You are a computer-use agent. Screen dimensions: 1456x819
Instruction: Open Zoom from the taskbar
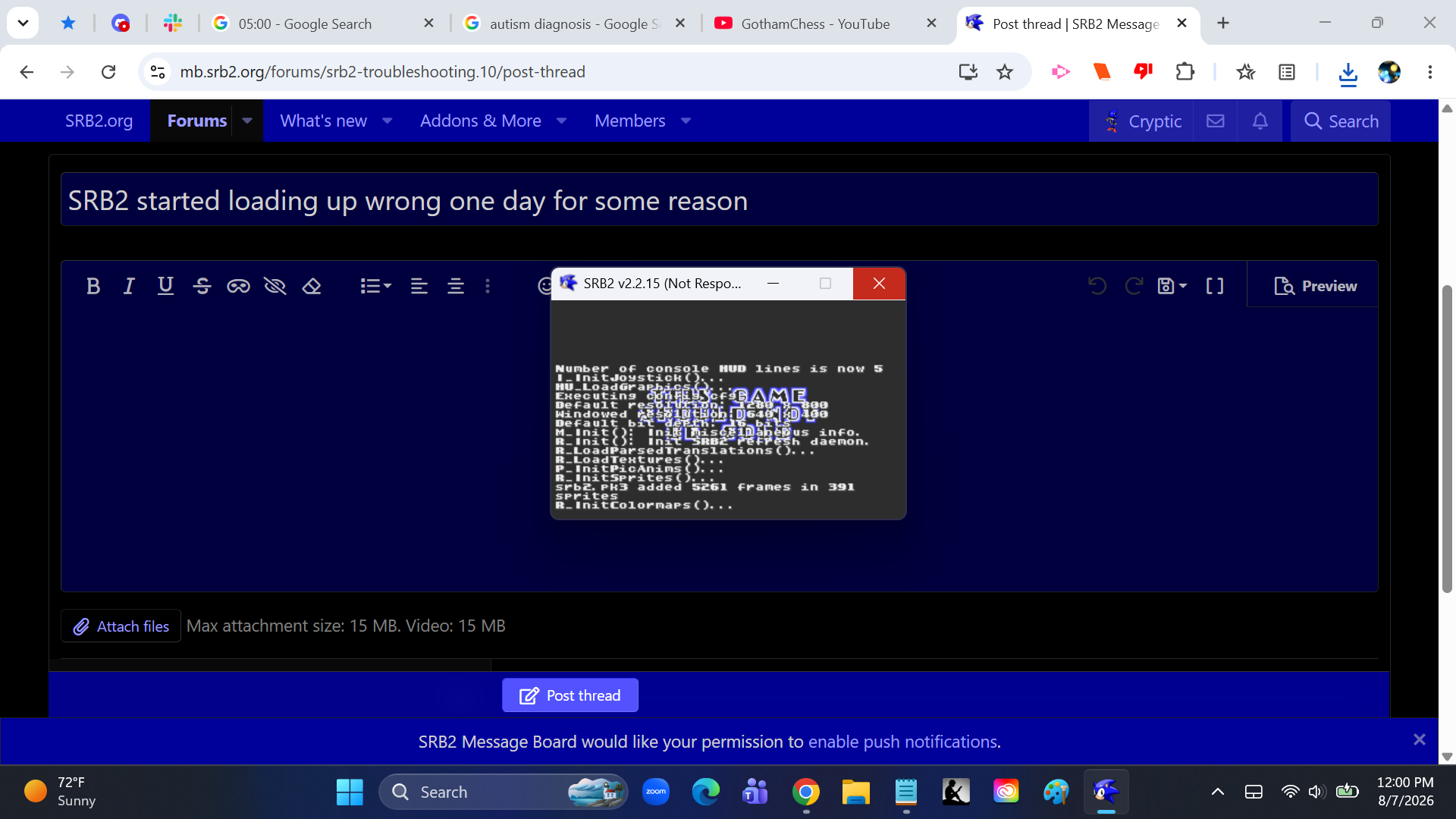[656, 792]
